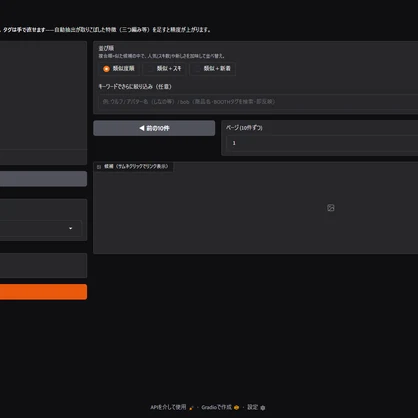Click the orange submit button
The width and height of the screenshot is (418, 418).
click(x=43, y=292)
